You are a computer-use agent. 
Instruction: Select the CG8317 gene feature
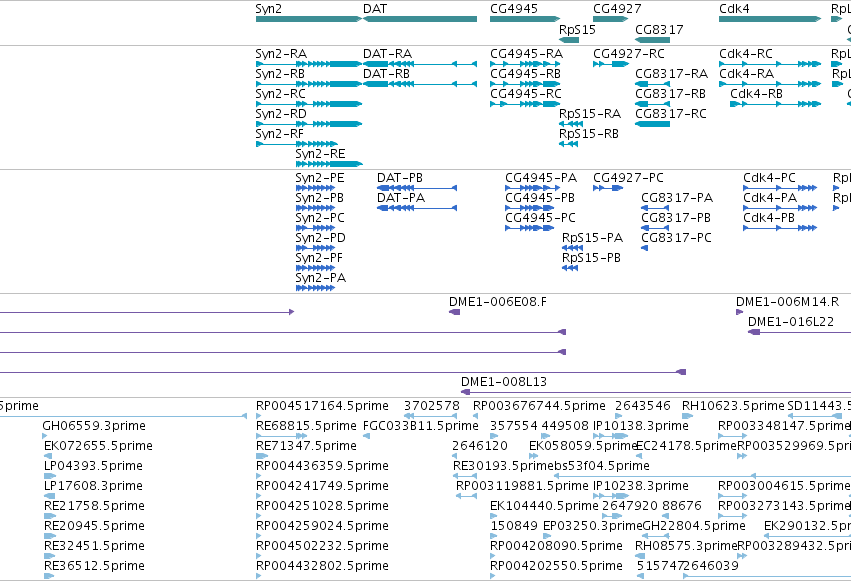(652, 40)
